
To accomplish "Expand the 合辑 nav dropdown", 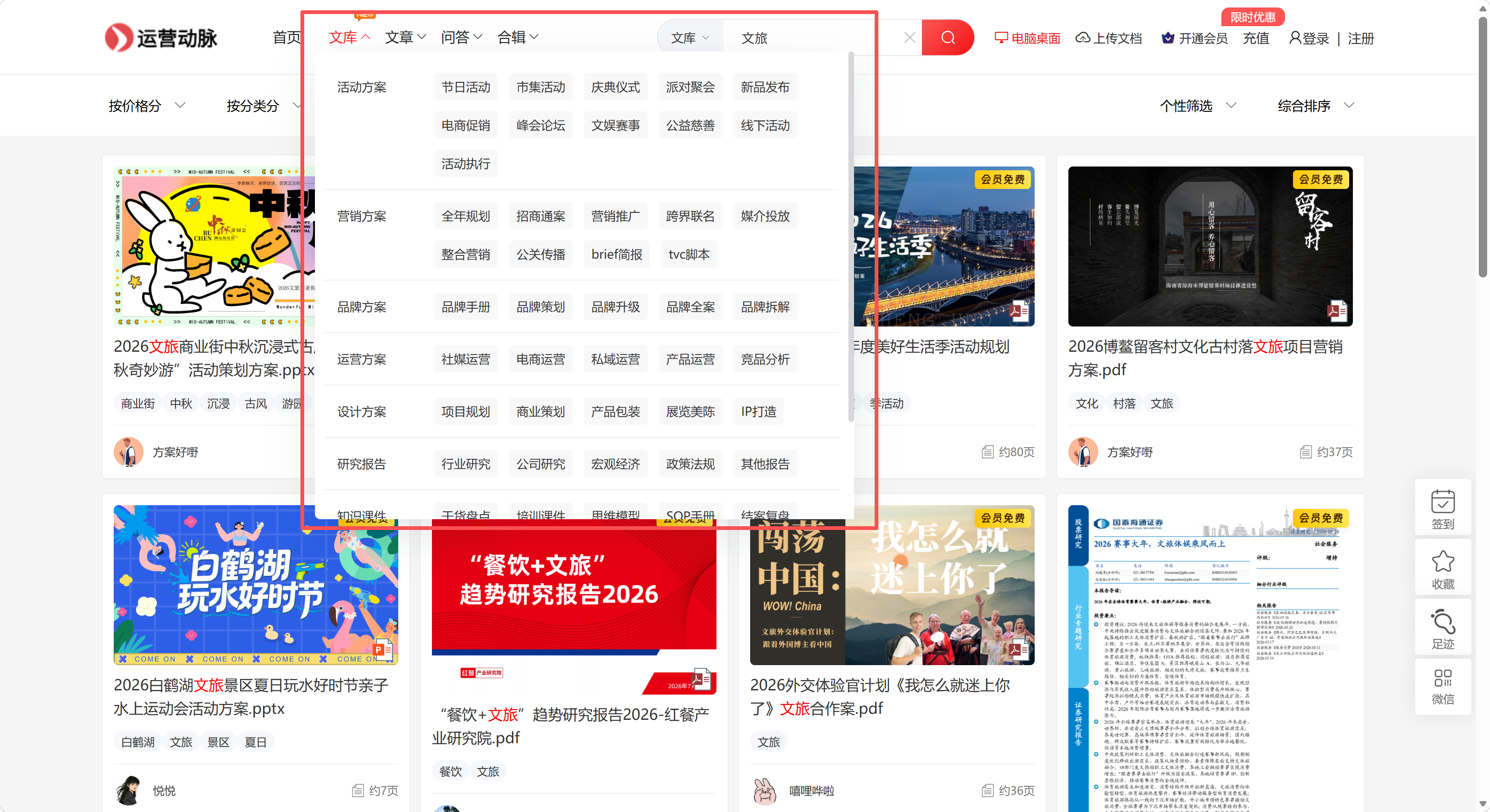I will [x=518, y=37].
